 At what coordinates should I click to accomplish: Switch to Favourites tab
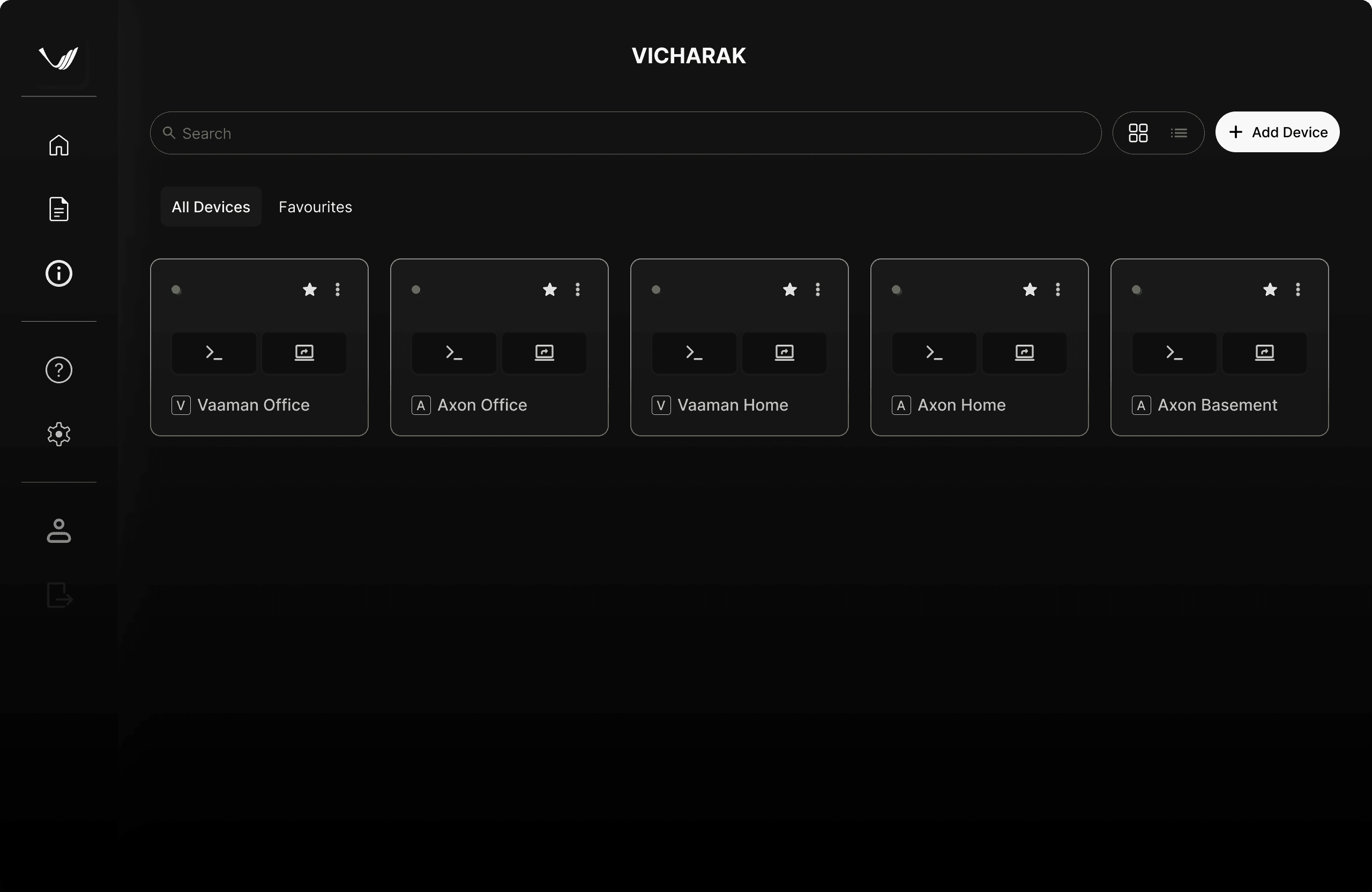coord(315,207)
